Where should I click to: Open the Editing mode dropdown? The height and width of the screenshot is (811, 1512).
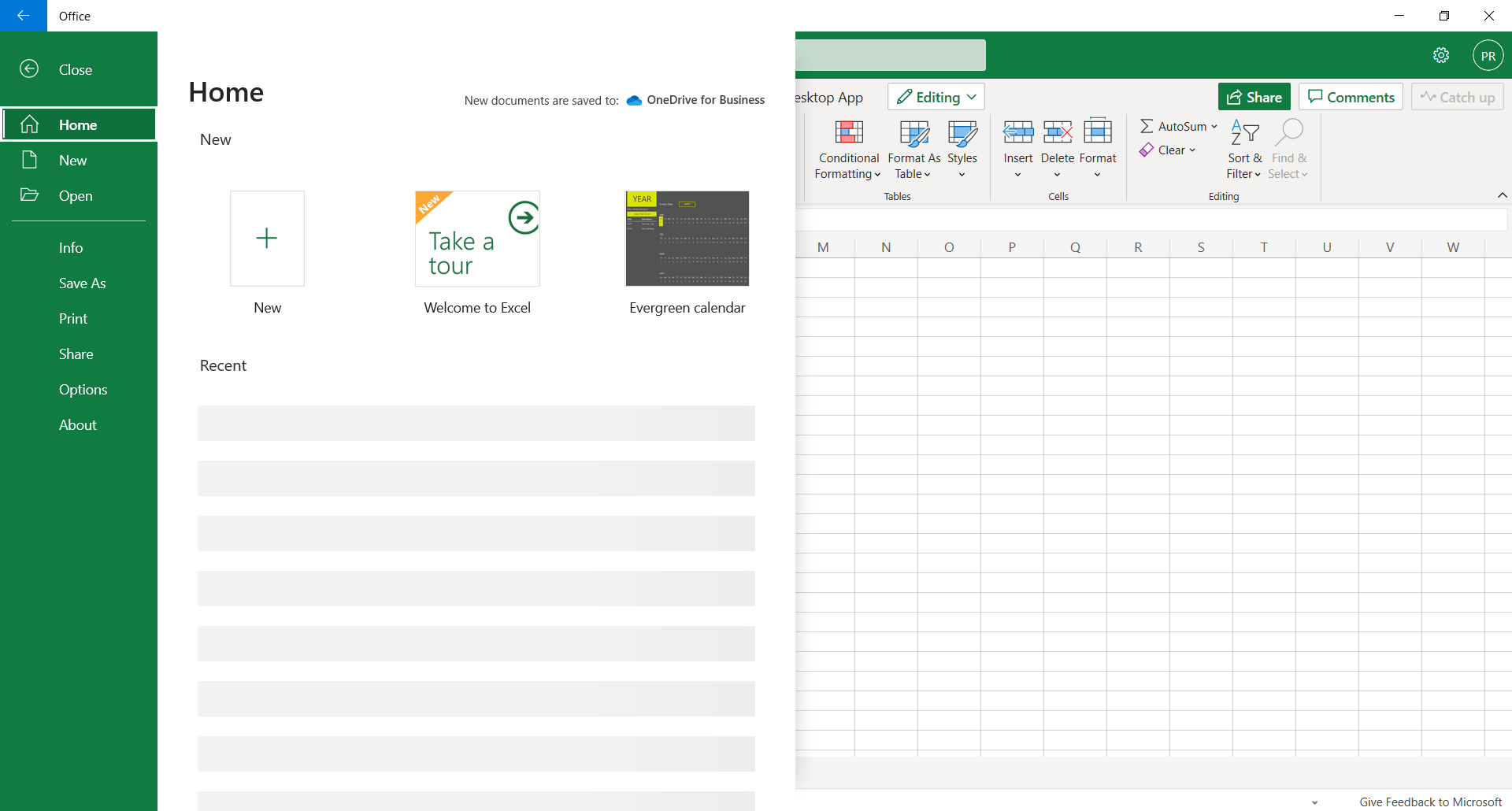point(936,97)
